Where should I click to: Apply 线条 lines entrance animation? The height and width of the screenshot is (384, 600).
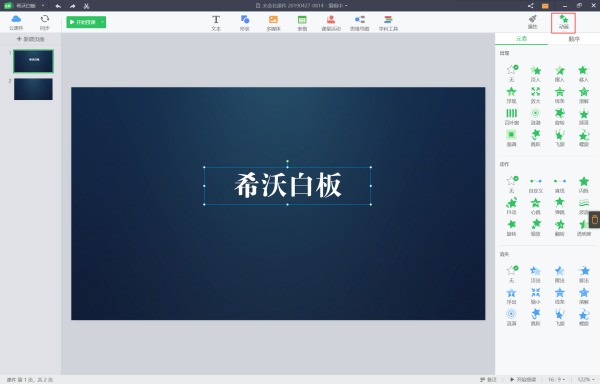559,95
